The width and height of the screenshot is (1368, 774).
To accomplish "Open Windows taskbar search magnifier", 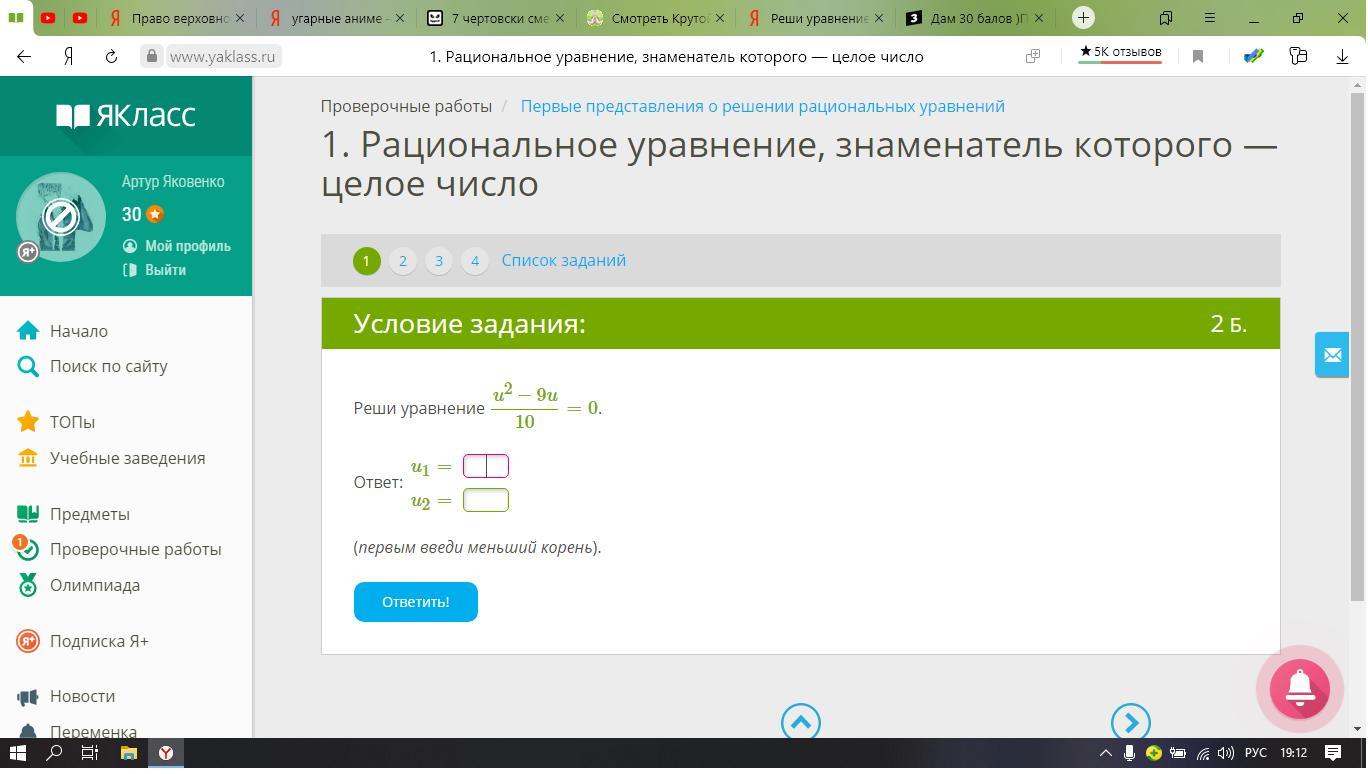I will tap(55, 753).
